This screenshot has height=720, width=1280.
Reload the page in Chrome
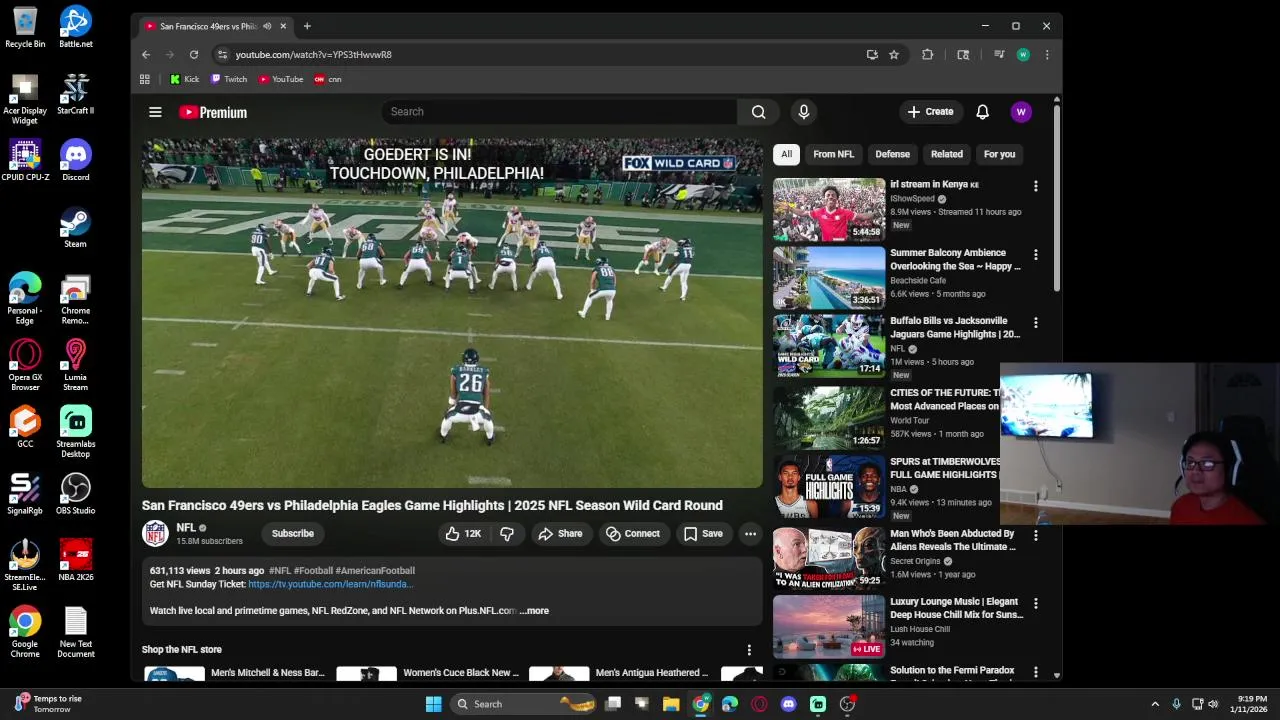(x=194, y=55)
